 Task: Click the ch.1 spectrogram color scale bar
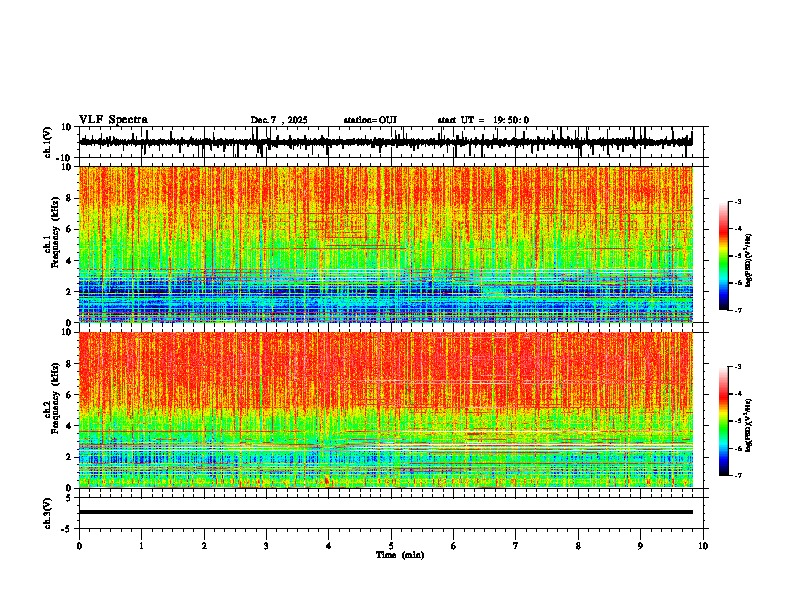click(724, 255)
